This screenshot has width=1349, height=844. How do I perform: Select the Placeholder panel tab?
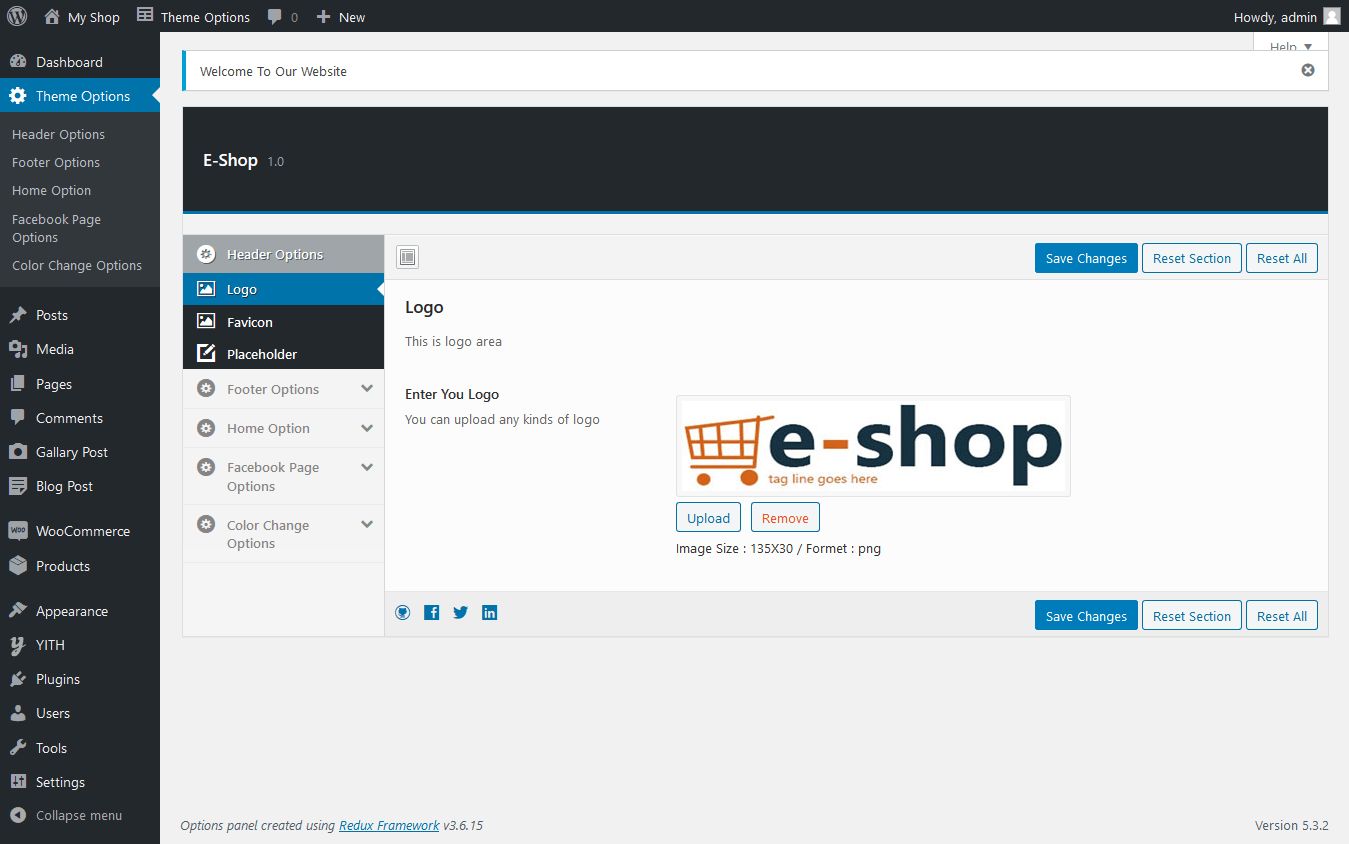[283, 354]
